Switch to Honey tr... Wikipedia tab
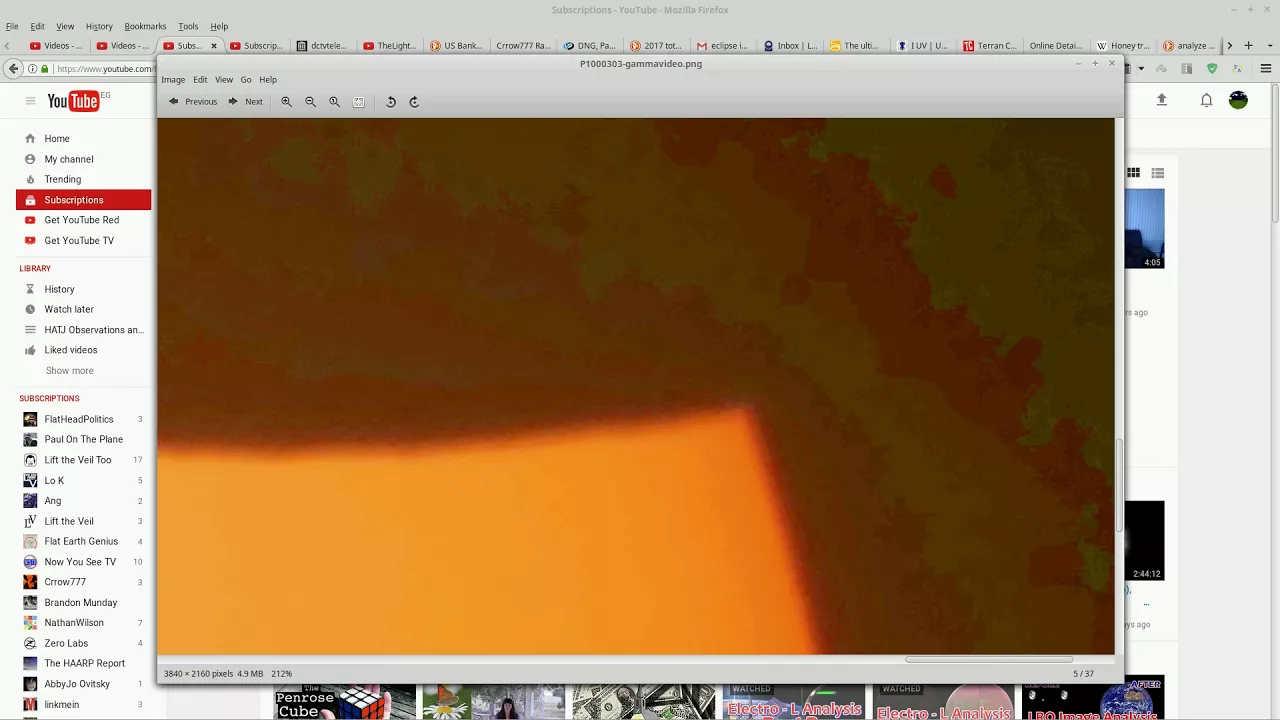Viewport: 1280px width, 720px height. coord(1122,45)
